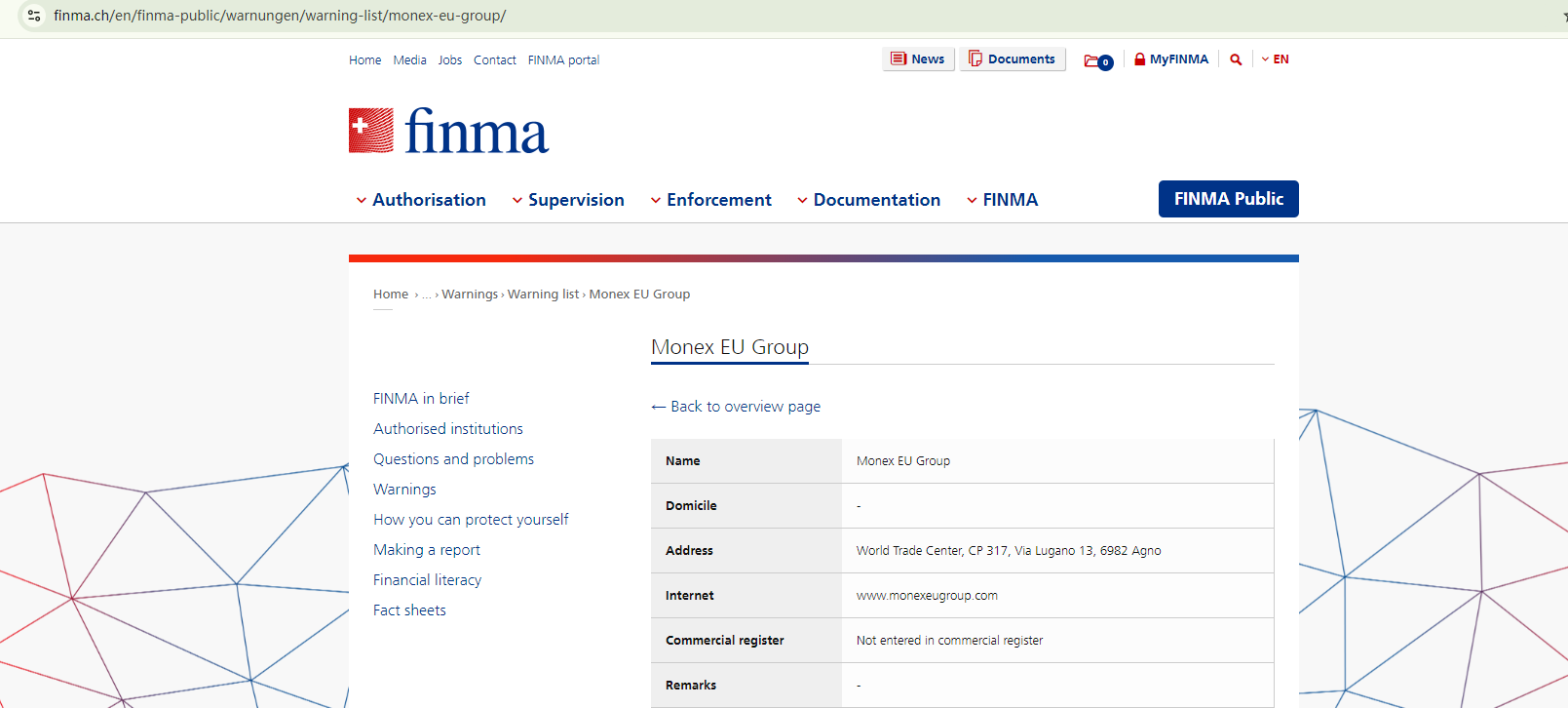Screen dimensions: 1568x708
Task: Select the FINMA Public tab
Action: pos(1228,199)
